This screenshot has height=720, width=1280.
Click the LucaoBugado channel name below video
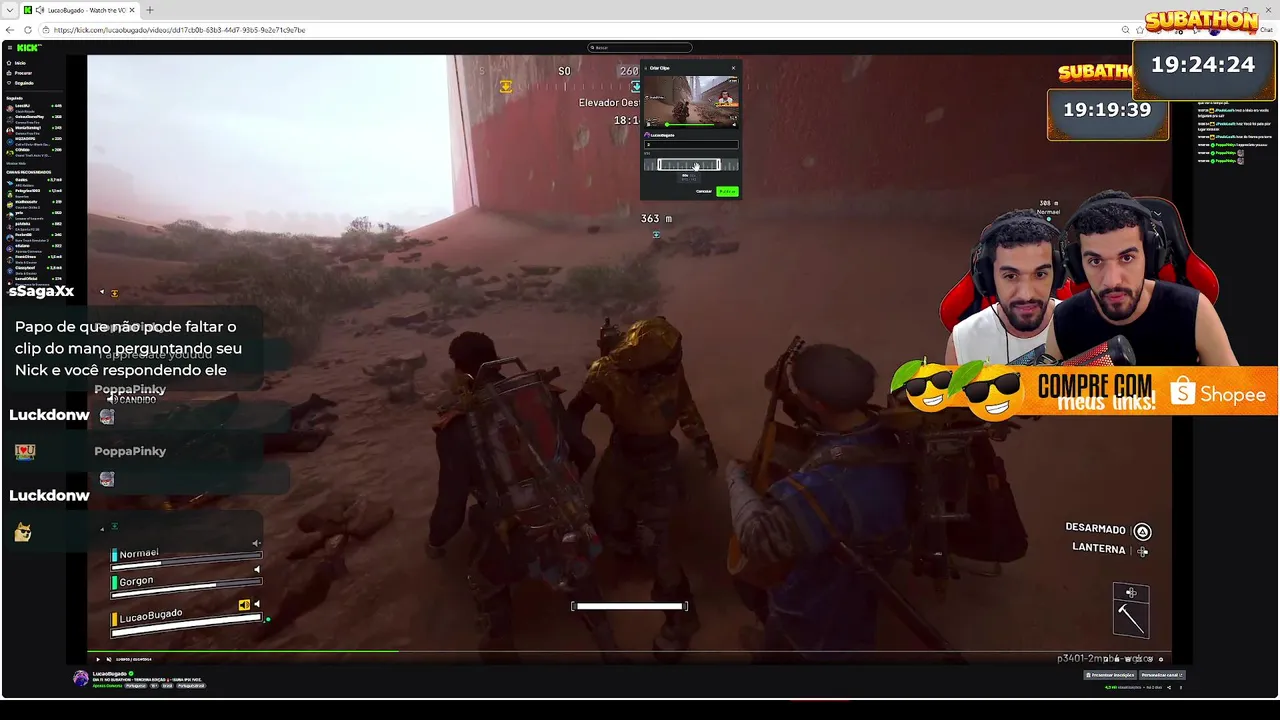pos(109,674)
